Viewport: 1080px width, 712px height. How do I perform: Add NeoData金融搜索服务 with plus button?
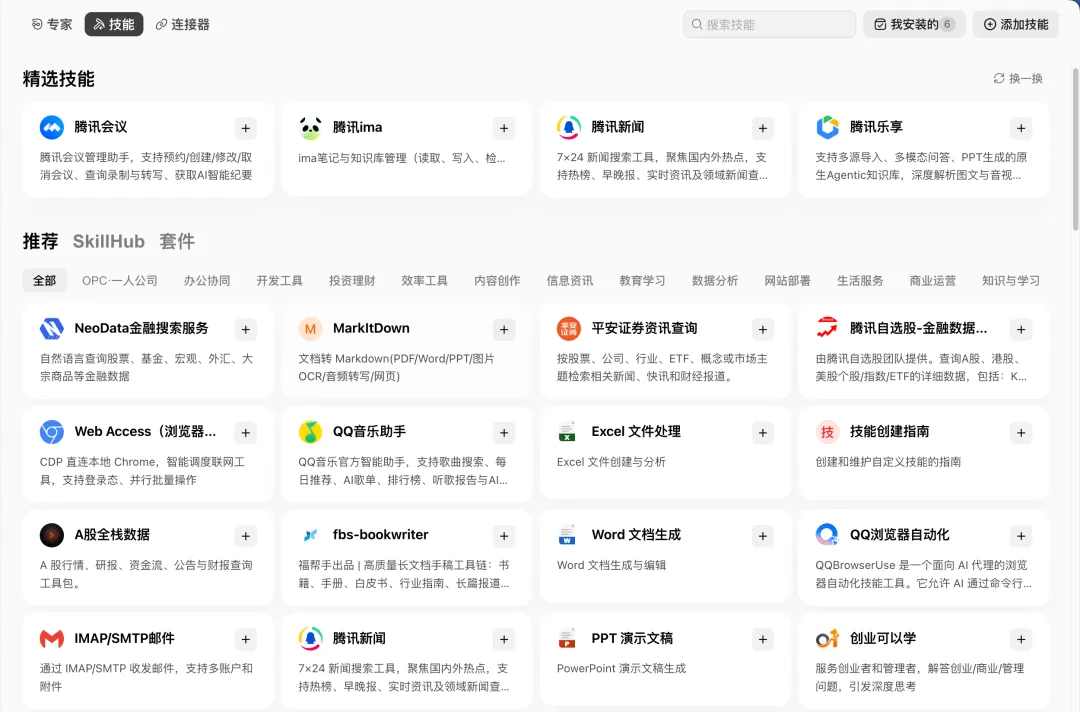(x=246, y=330)
